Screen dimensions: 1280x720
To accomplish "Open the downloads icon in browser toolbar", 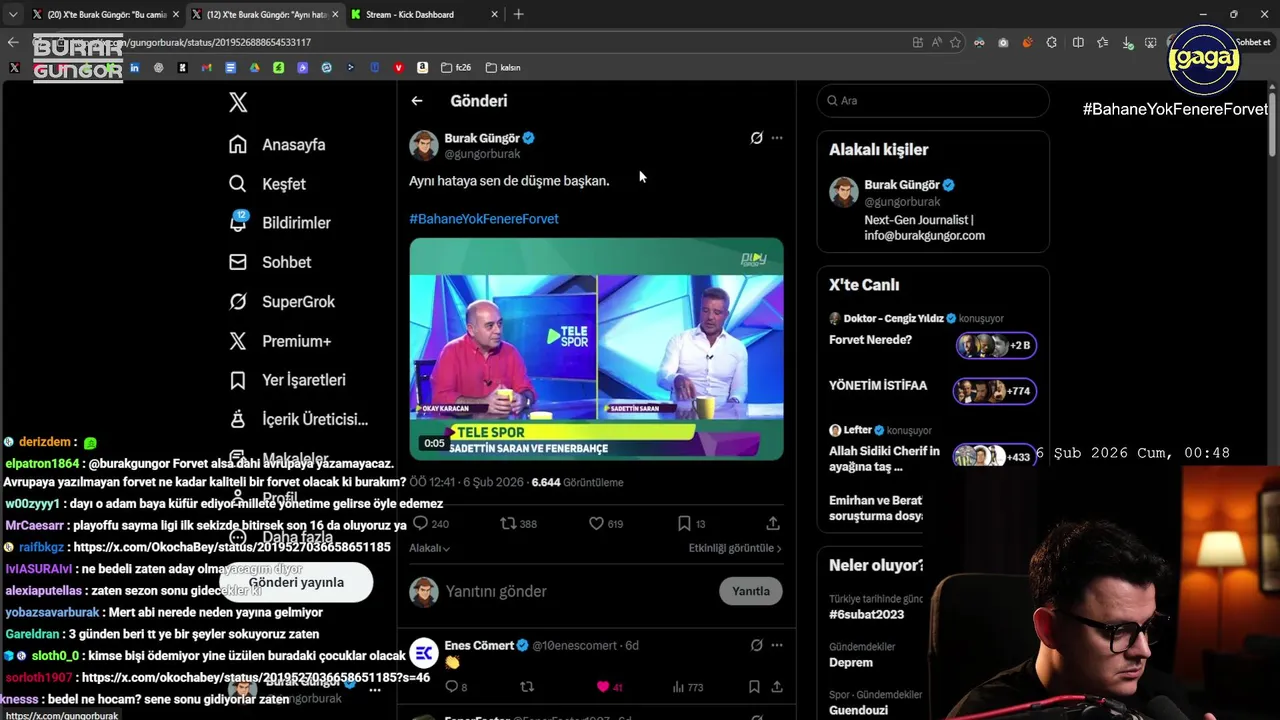I will (x=1128, y=42).
